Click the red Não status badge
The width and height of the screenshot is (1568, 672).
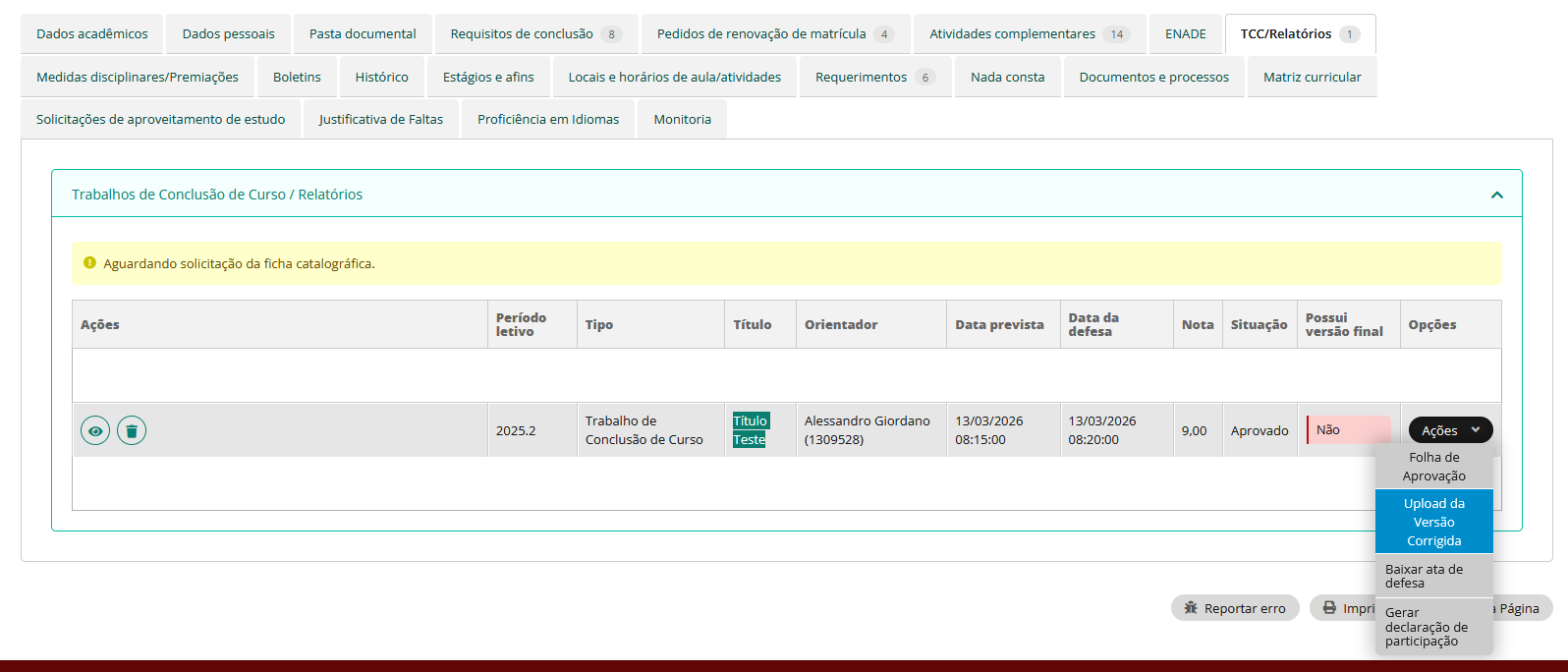click(x=1347, y=430)
